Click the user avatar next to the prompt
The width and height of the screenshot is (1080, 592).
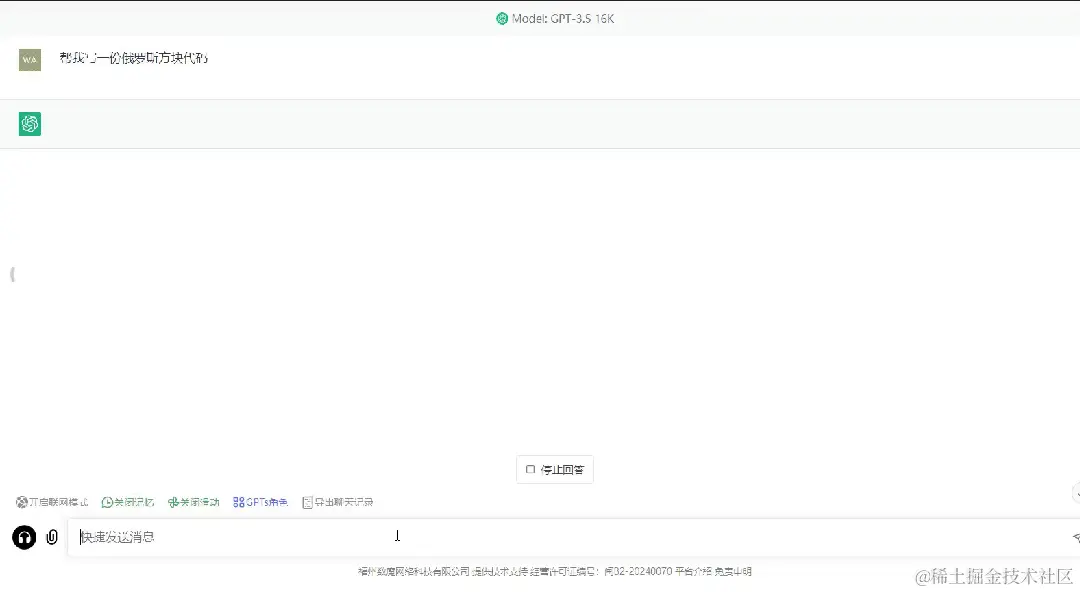click(x=29, y=59)
